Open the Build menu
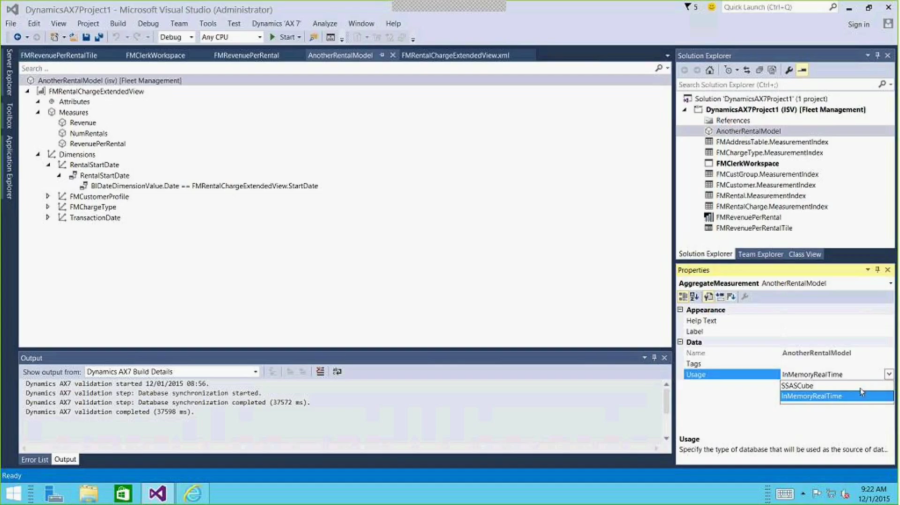The width and height of the screenshot is (900, 505). pos(118,24)
